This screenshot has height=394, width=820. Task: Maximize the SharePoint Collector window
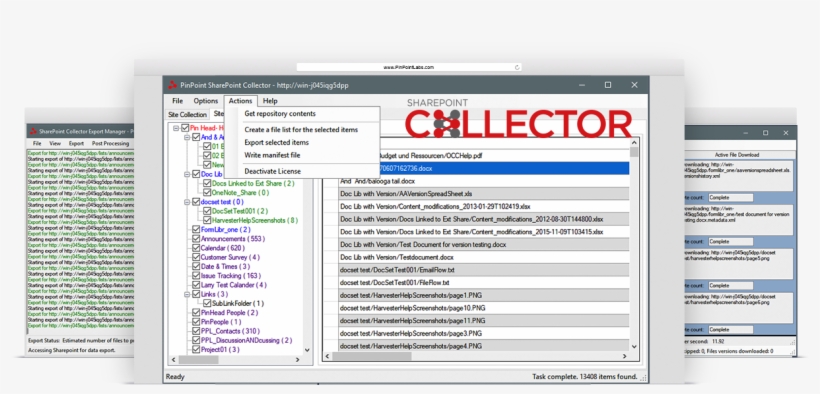(608, 85)
